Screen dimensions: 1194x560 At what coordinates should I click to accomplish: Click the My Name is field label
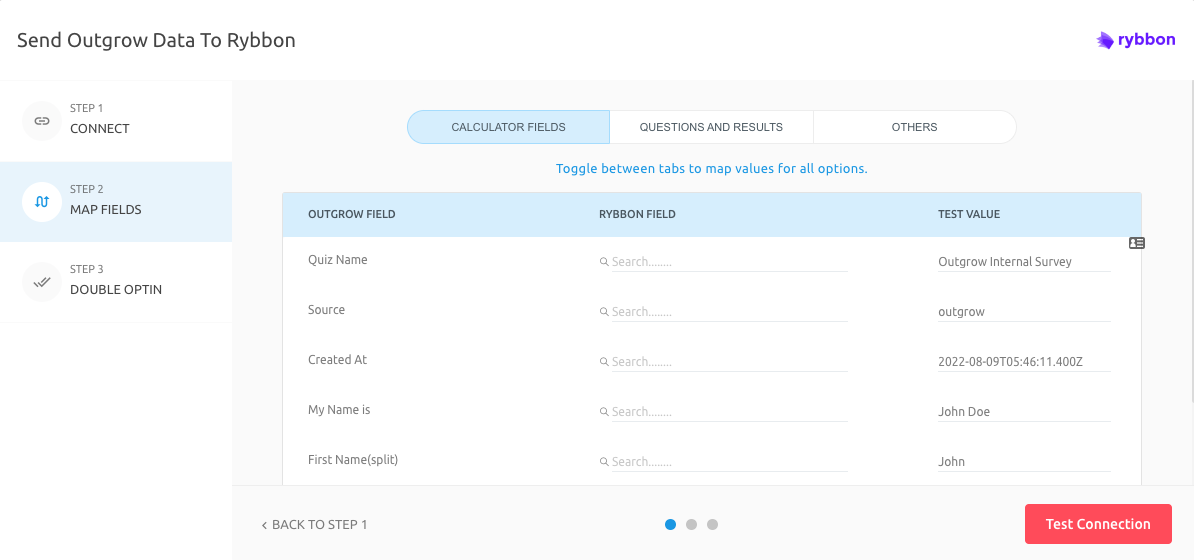point(339,410)
